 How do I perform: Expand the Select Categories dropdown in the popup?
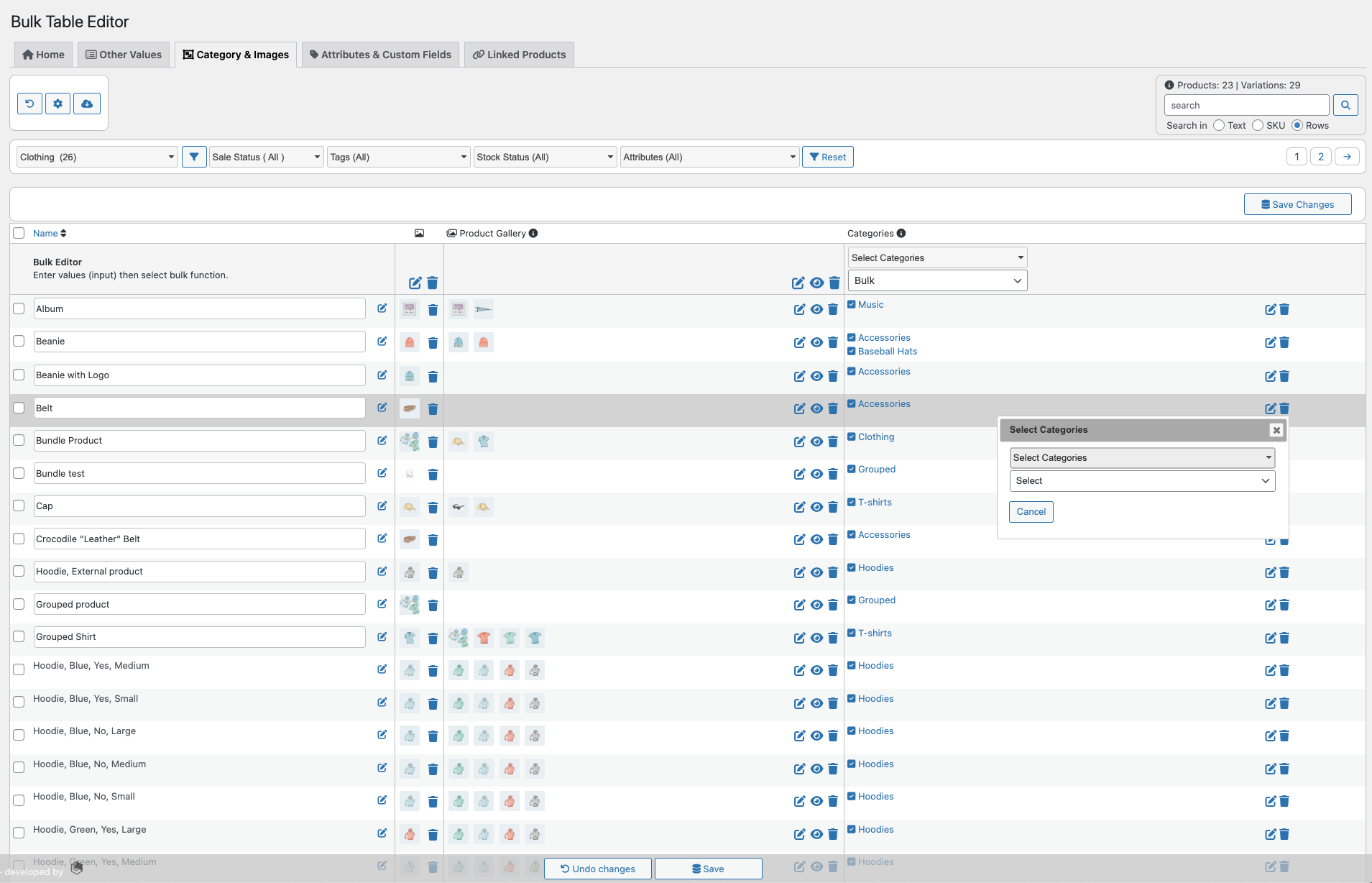tap(1141, 457)
